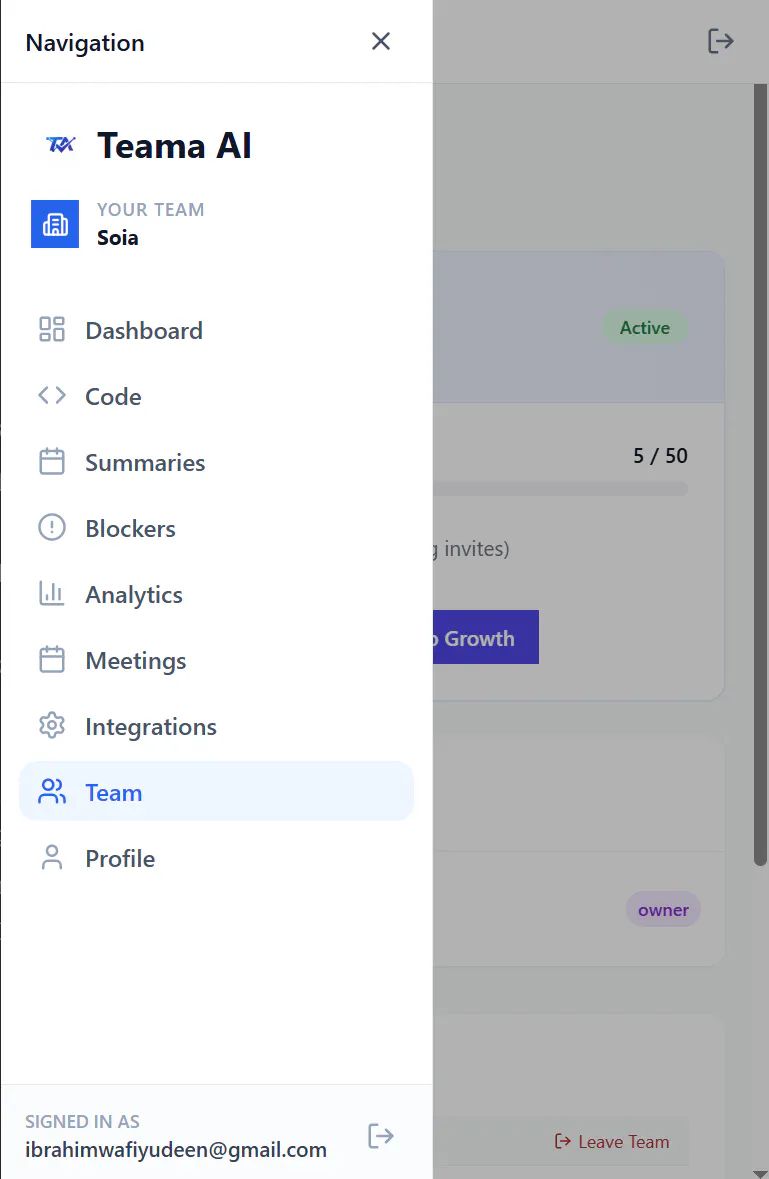Click the blue team building icon

(x=55, y=224)
